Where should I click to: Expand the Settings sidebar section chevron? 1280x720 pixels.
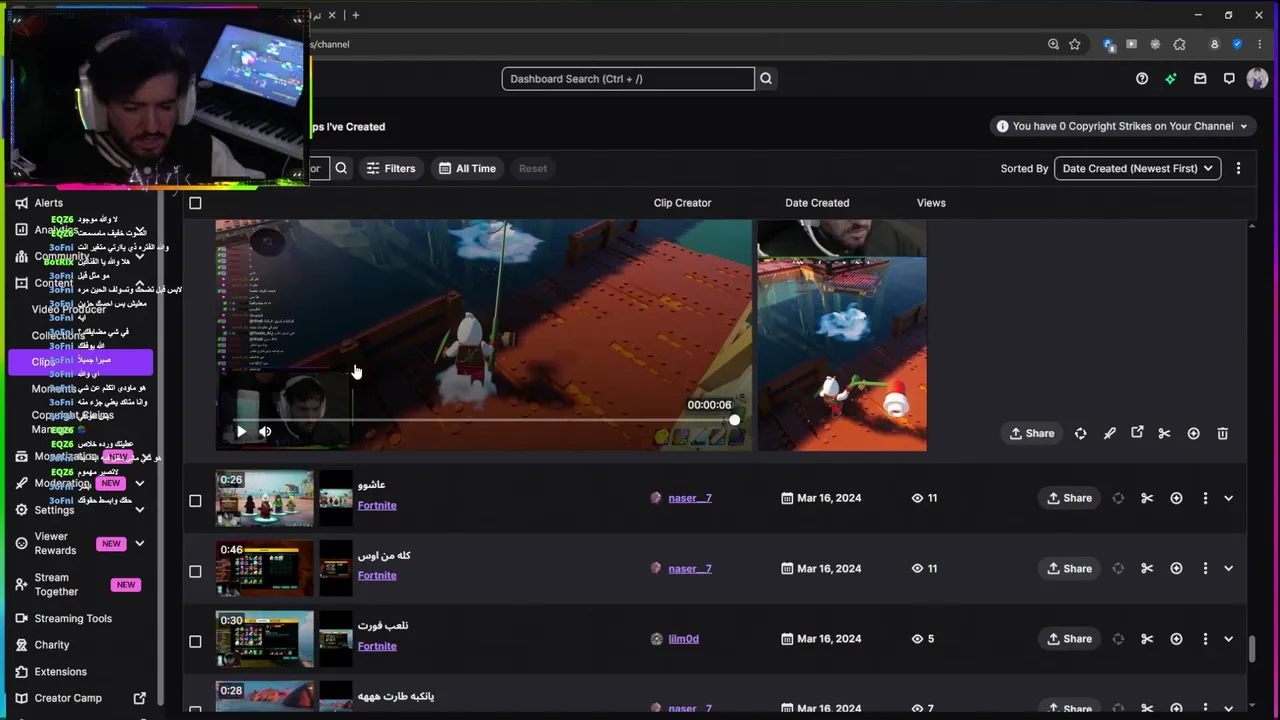(x=139, y=510)
